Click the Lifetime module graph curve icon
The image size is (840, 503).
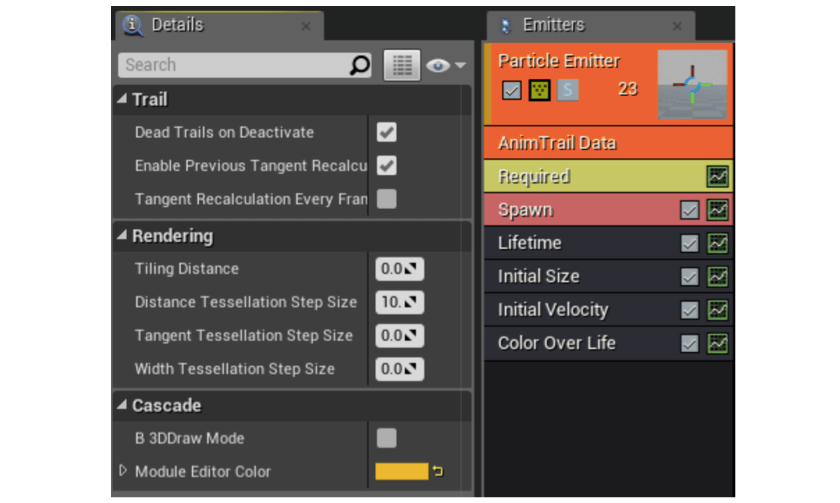717,243
